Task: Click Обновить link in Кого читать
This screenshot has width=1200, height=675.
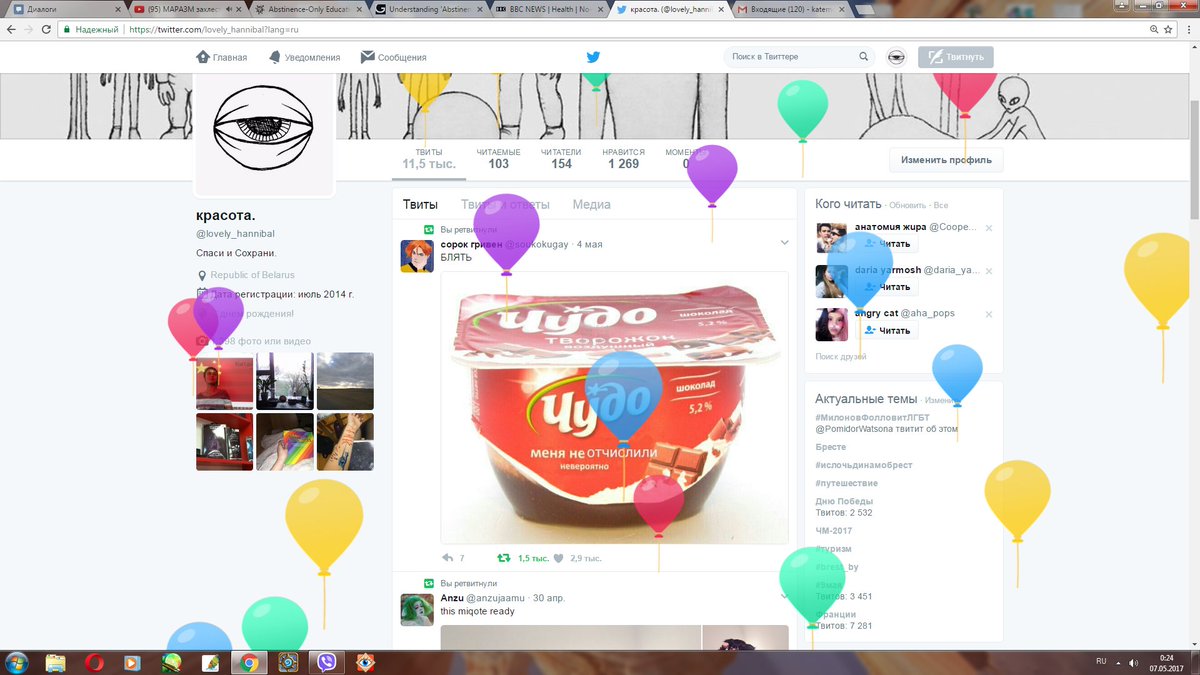Action: [907, 205]
